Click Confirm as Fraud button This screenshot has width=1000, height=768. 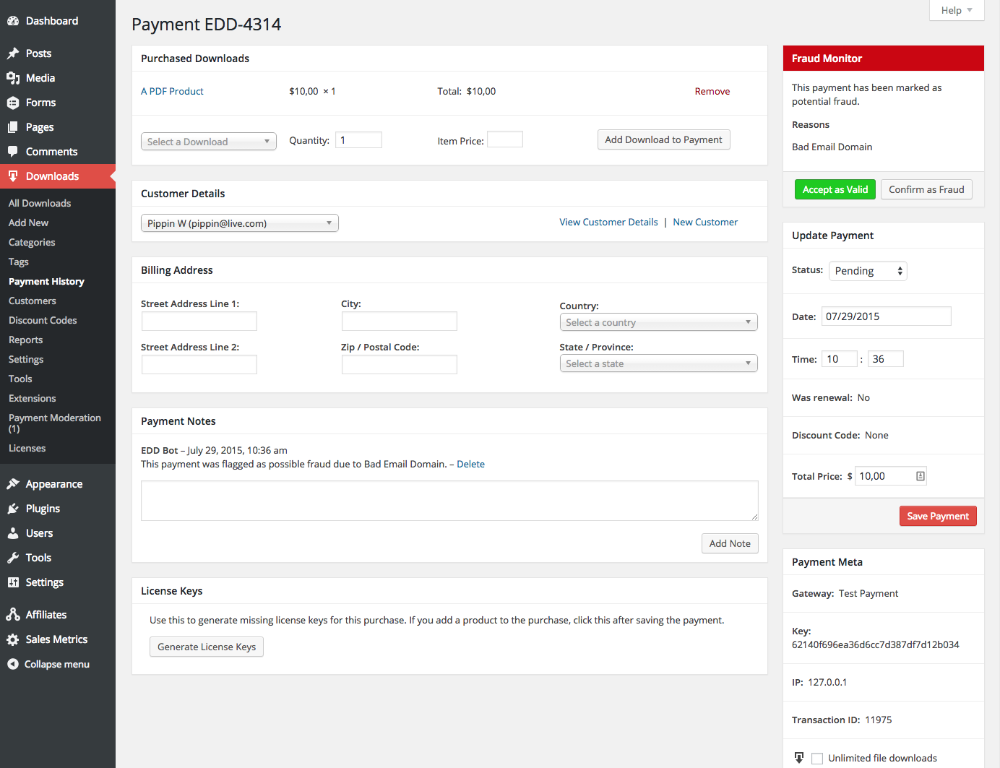coord(927,189)
